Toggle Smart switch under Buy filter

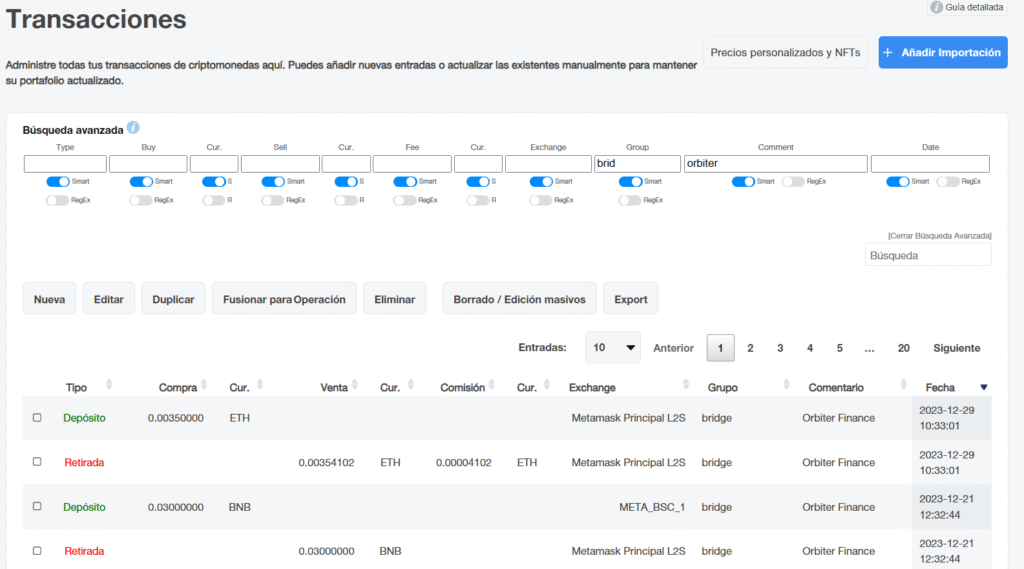[x=141, y=182]
